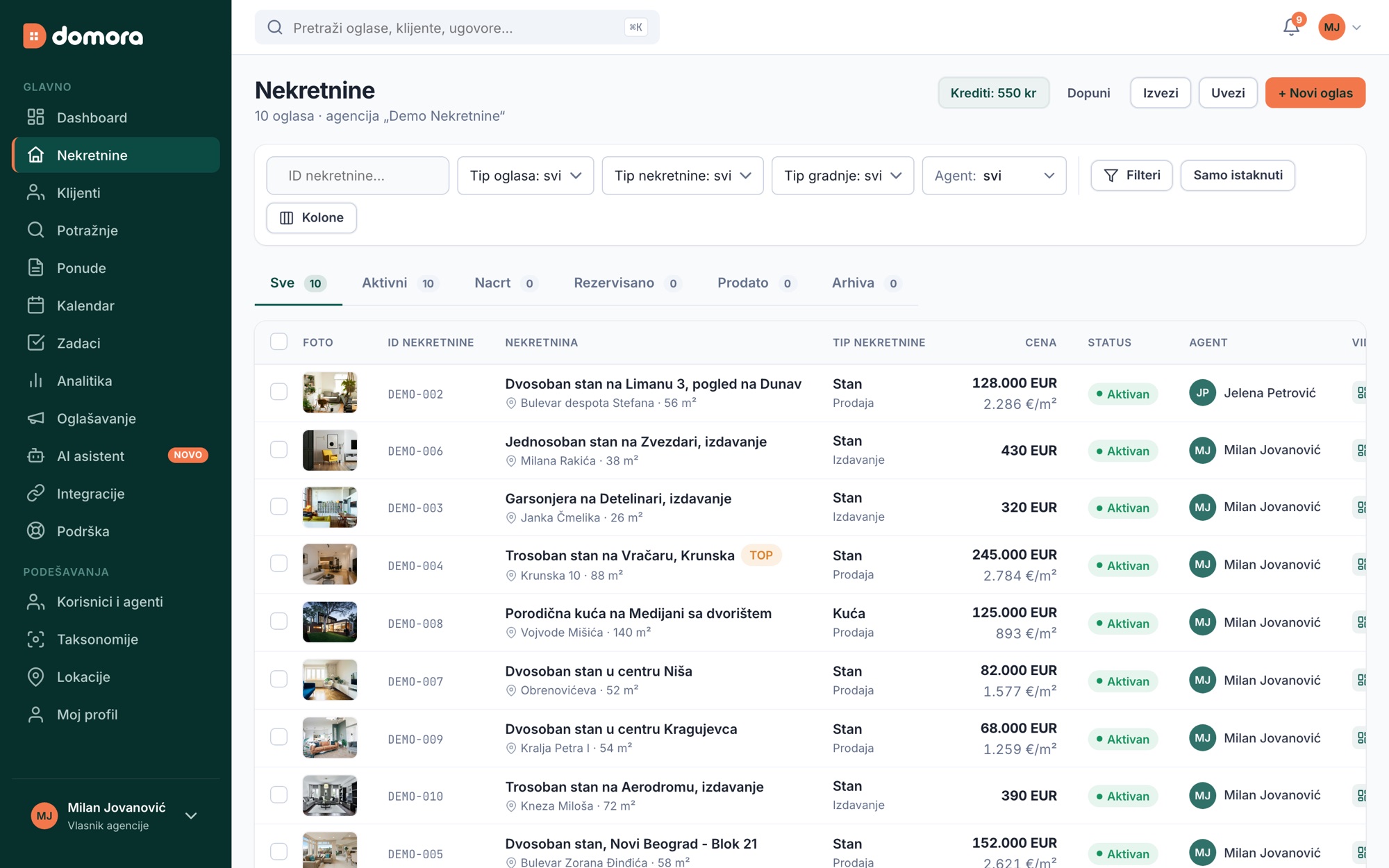Open Analitika in the sidebar

point(116,381)
